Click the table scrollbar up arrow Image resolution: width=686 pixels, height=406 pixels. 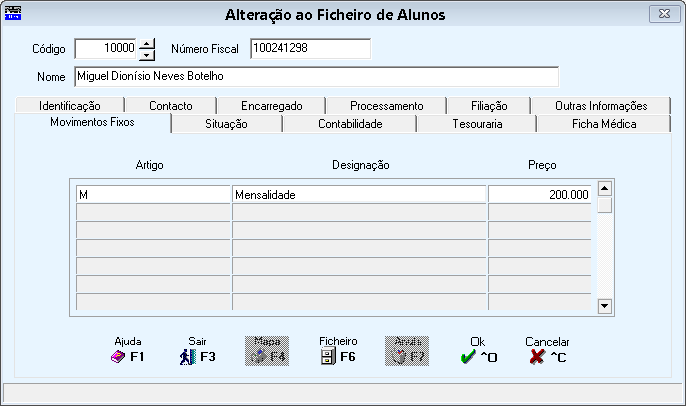pos(605,189)
